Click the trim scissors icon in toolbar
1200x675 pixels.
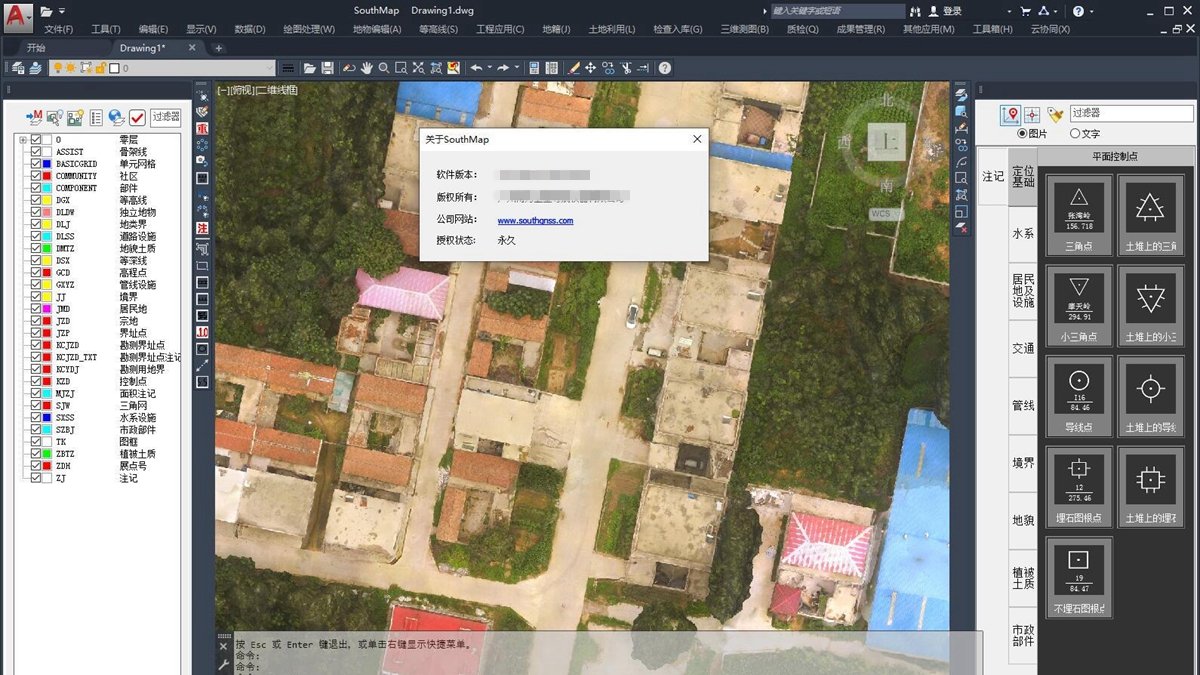coord(626,68)
